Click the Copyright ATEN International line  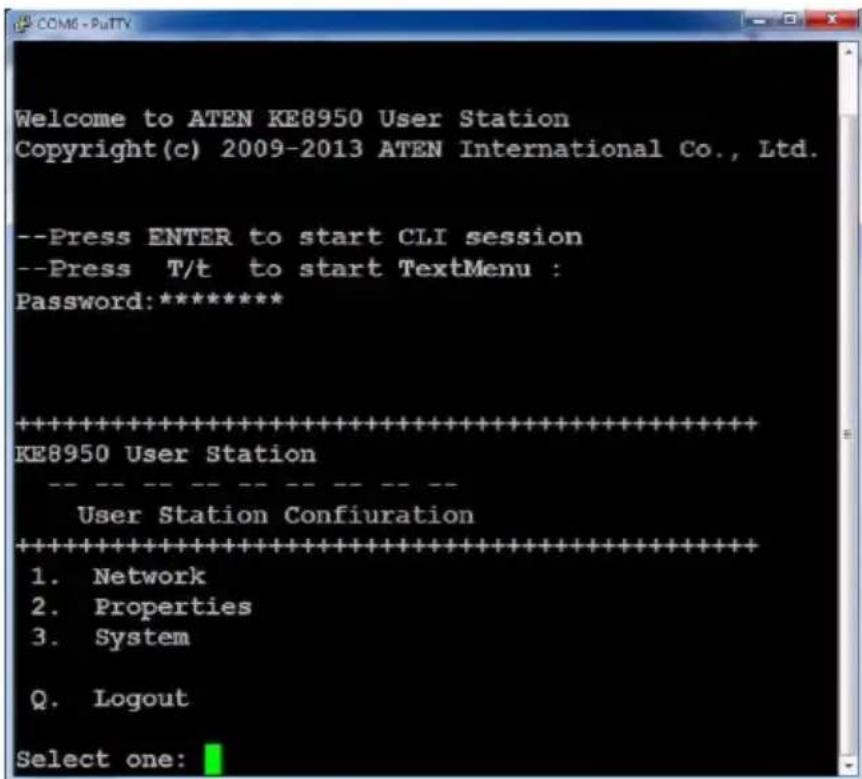417,150
